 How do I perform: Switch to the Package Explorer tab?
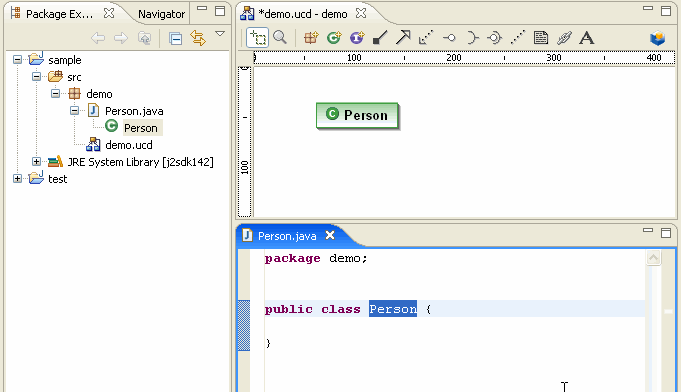pos(59,14)
